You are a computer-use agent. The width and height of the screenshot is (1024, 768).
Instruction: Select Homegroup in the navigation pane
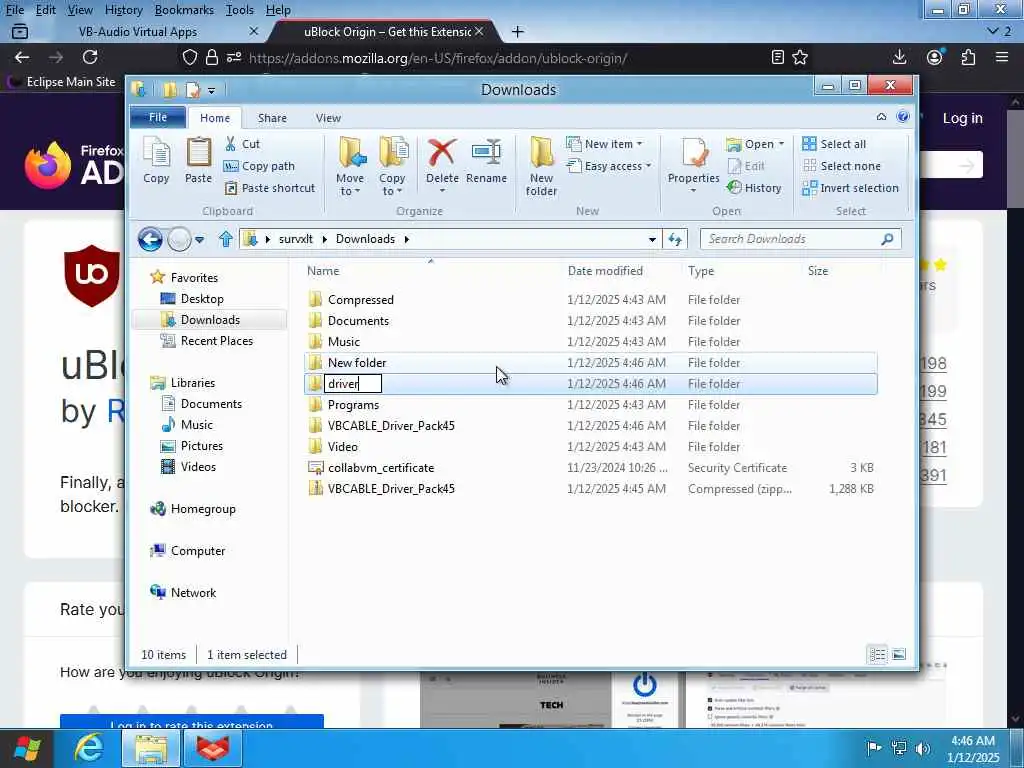tap(202, 509)
